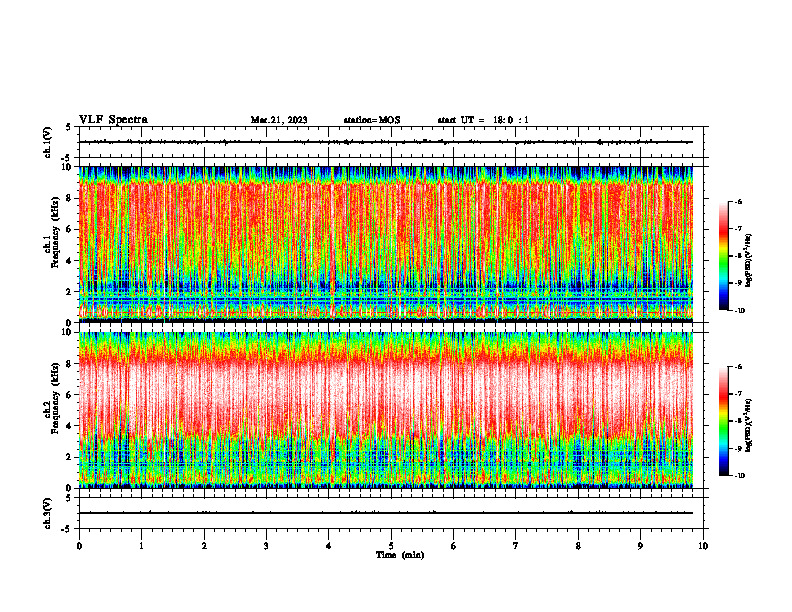Click the 'Time (min)' axis label
Viewport: 792px width, 612px height.
click(400, 555)
